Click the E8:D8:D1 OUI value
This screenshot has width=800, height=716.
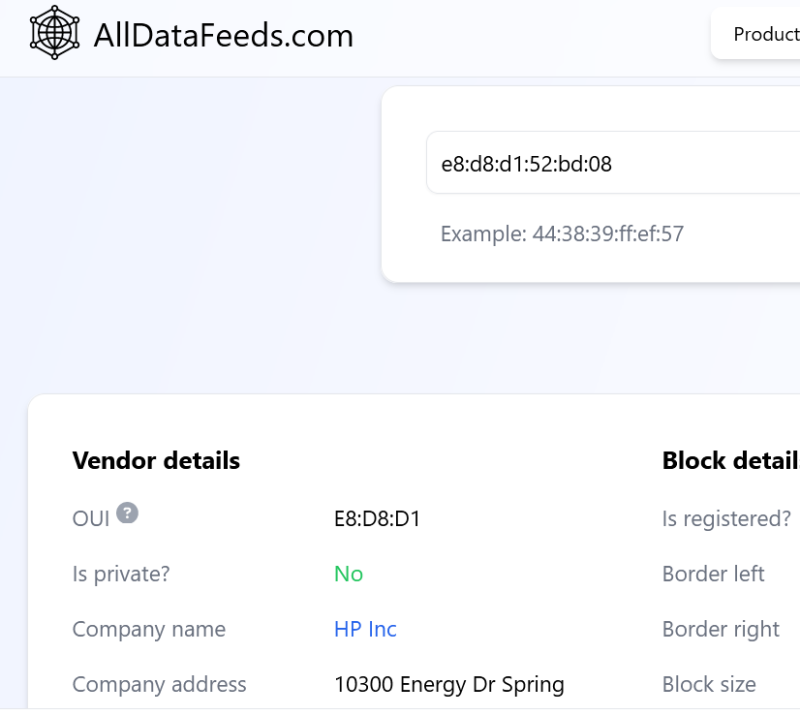(377, 519)
